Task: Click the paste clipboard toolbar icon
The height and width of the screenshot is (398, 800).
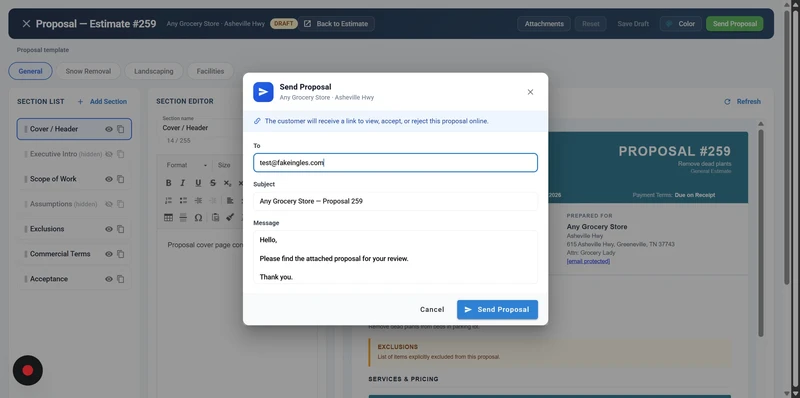Action: (x=215, y=217)
